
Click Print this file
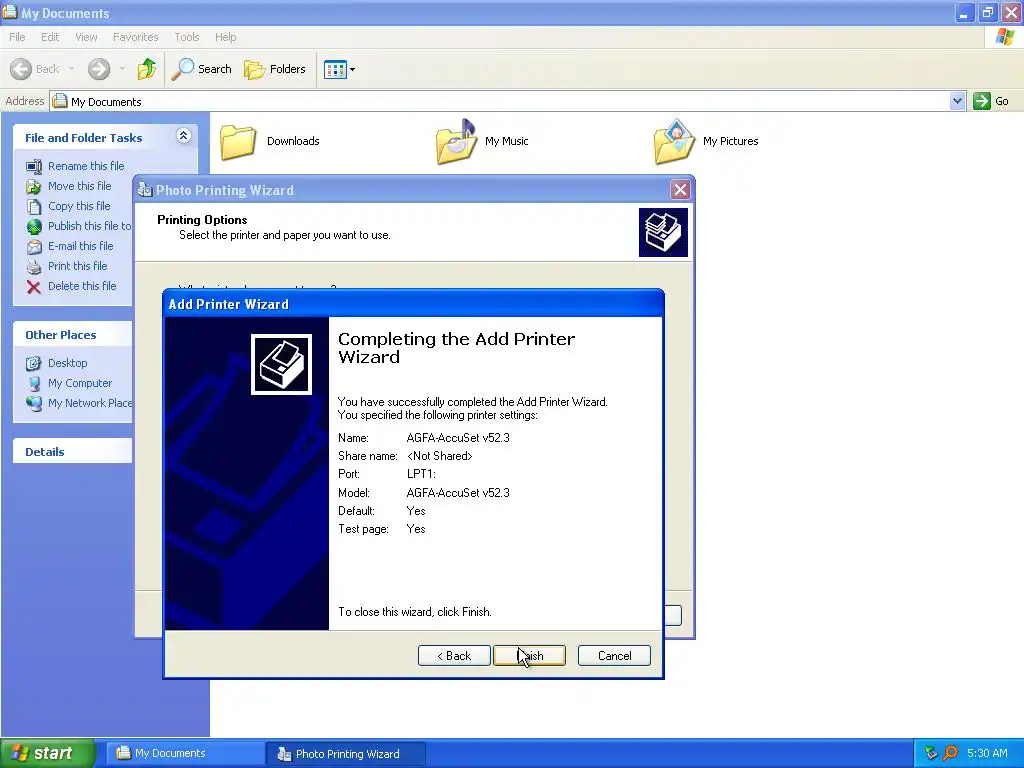click(x=77, y=266)
